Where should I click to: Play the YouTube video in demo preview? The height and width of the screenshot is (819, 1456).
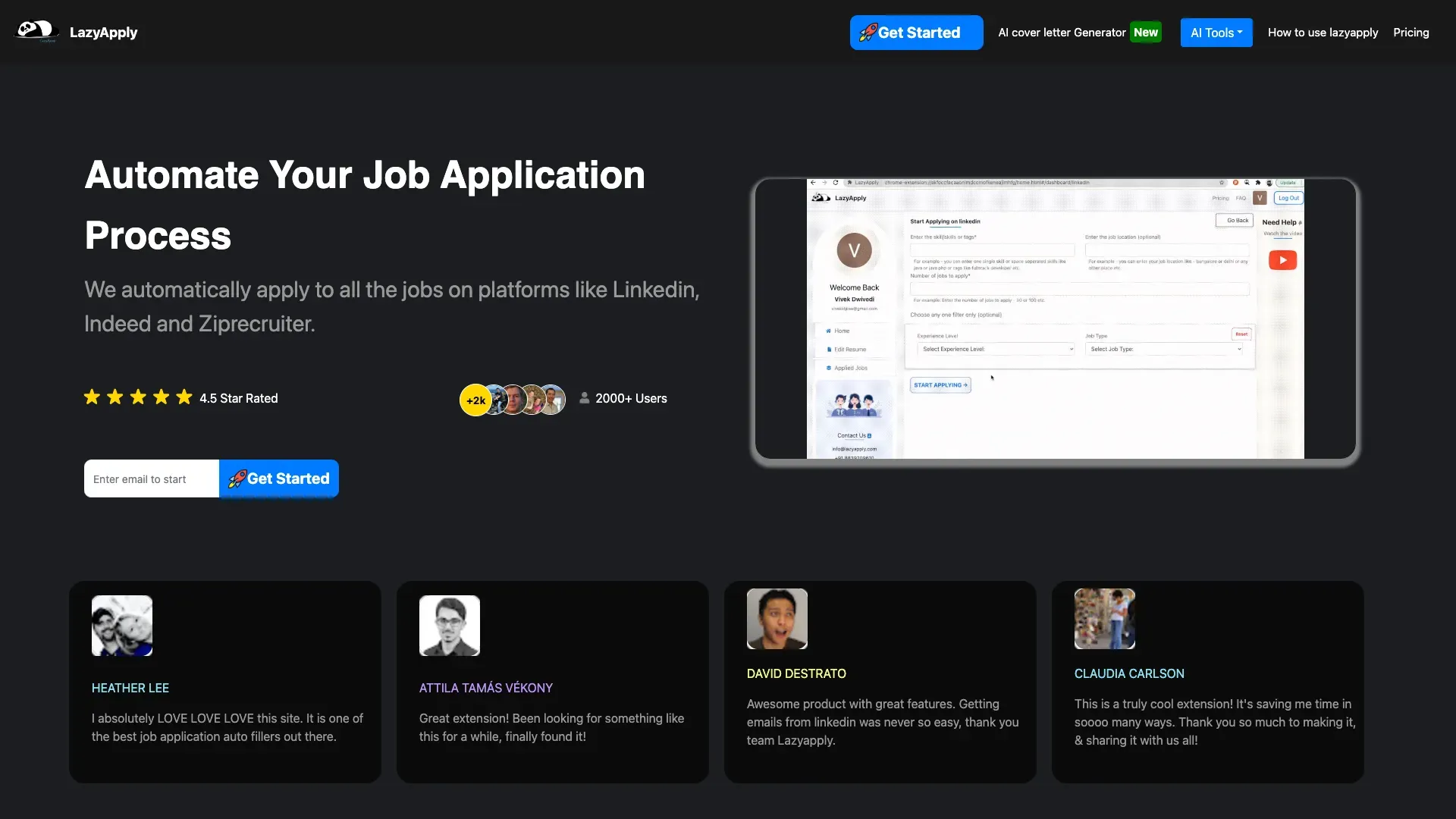[1282, 260]
